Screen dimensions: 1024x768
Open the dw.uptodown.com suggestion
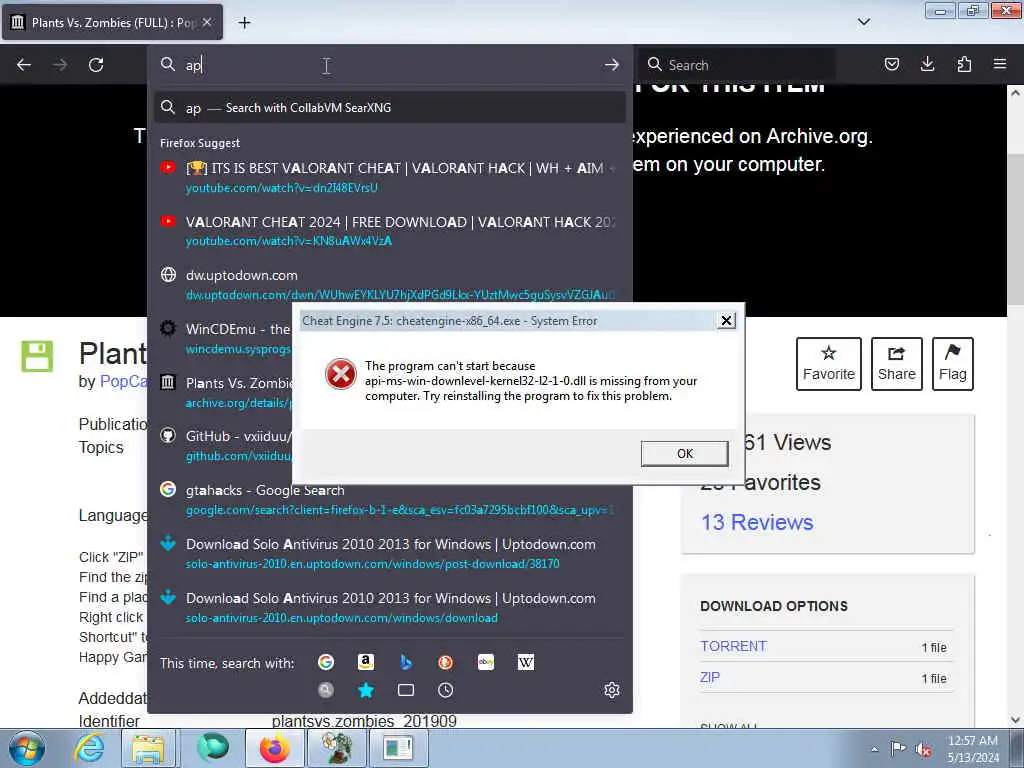(390, 285)
